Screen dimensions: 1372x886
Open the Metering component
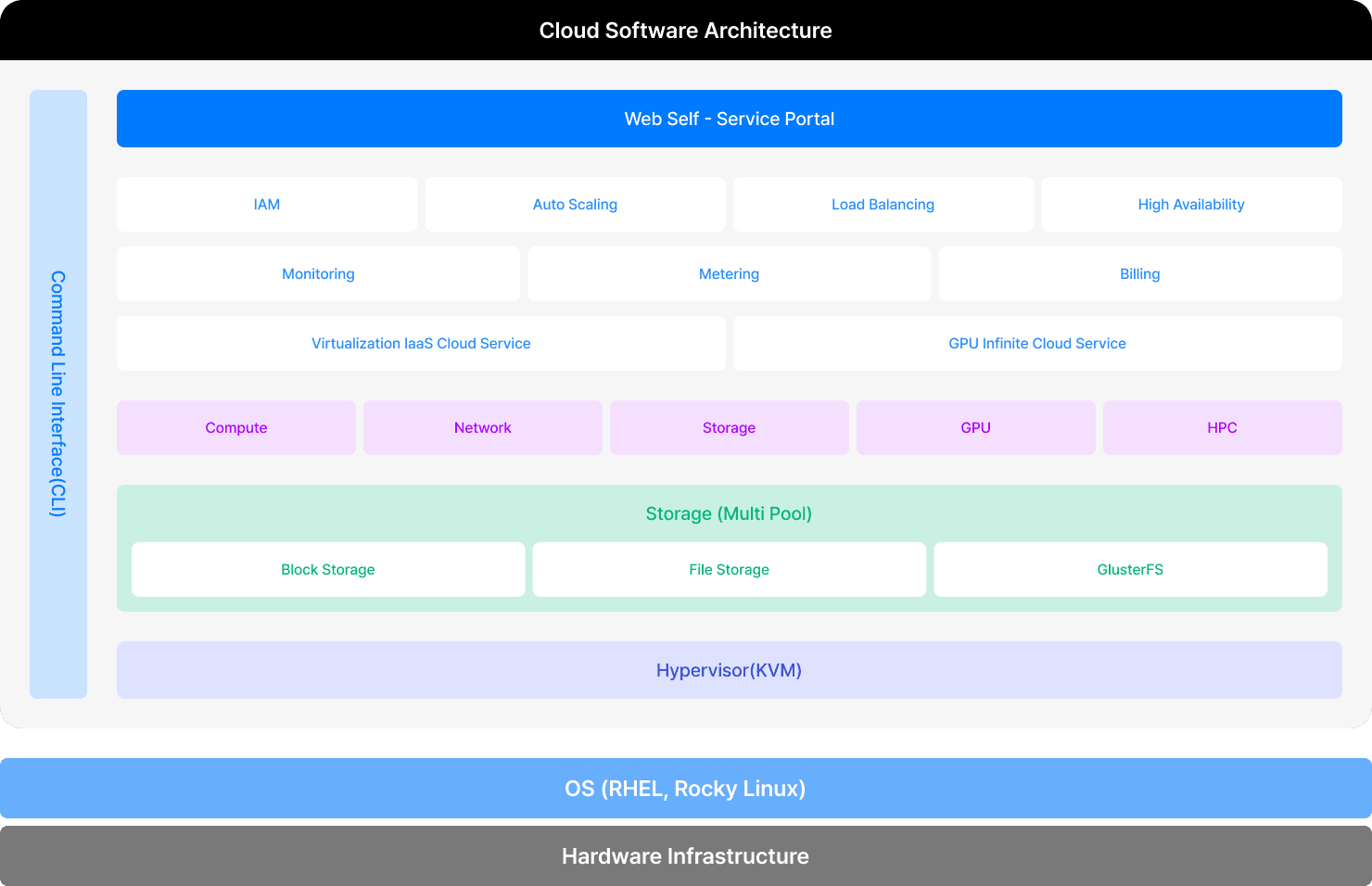(729, 273)
